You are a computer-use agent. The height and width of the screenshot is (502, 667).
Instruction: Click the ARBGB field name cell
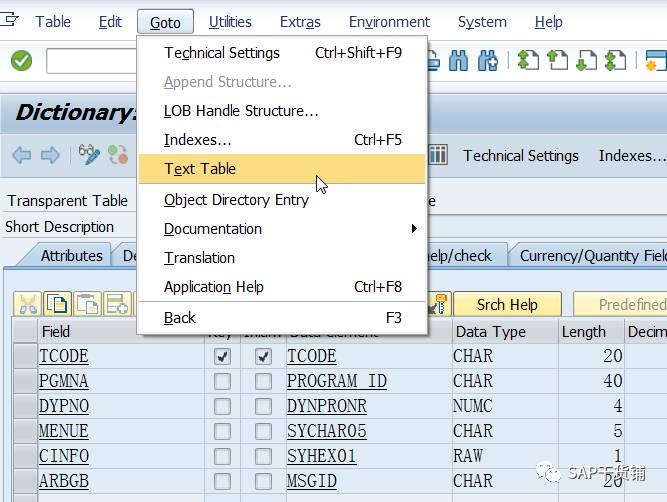click(121, 482)
